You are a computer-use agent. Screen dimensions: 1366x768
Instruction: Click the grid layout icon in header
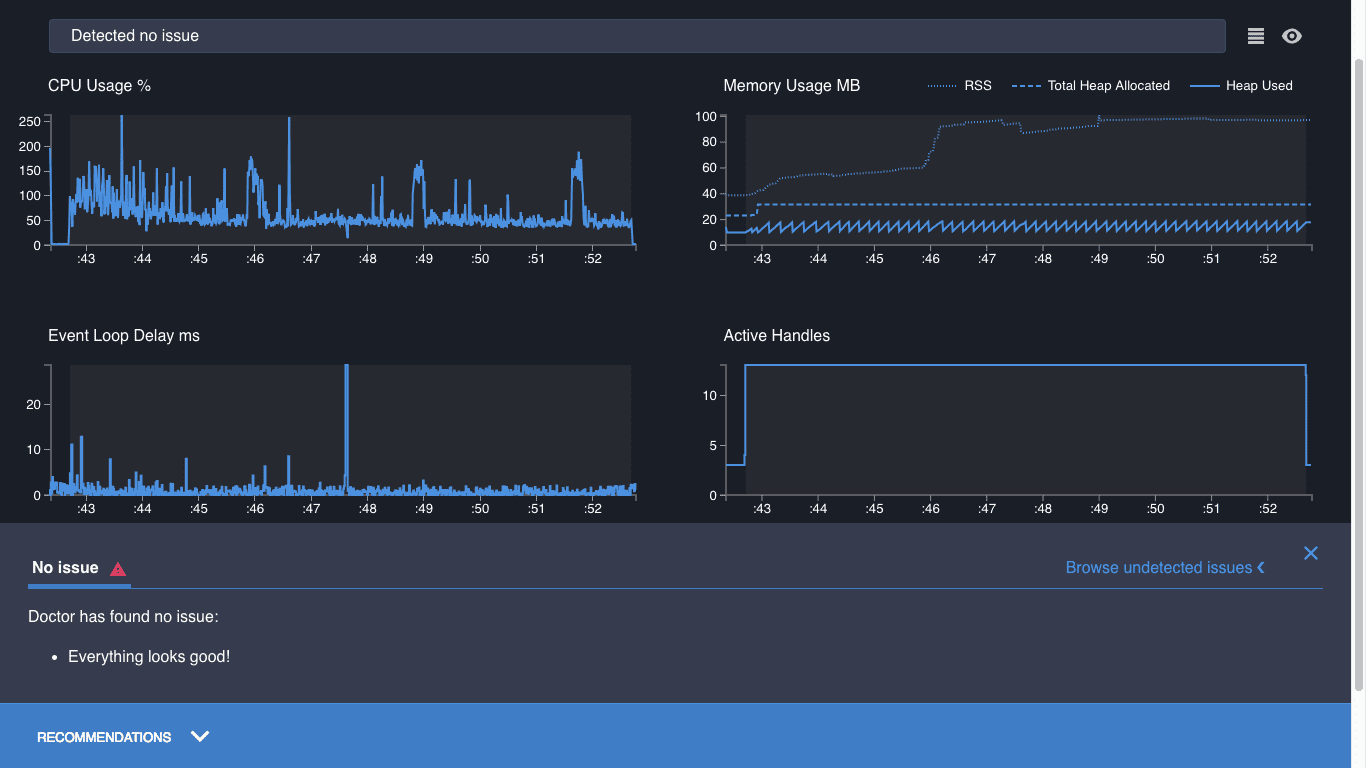pyautogui.click(x=1256, y=36)
